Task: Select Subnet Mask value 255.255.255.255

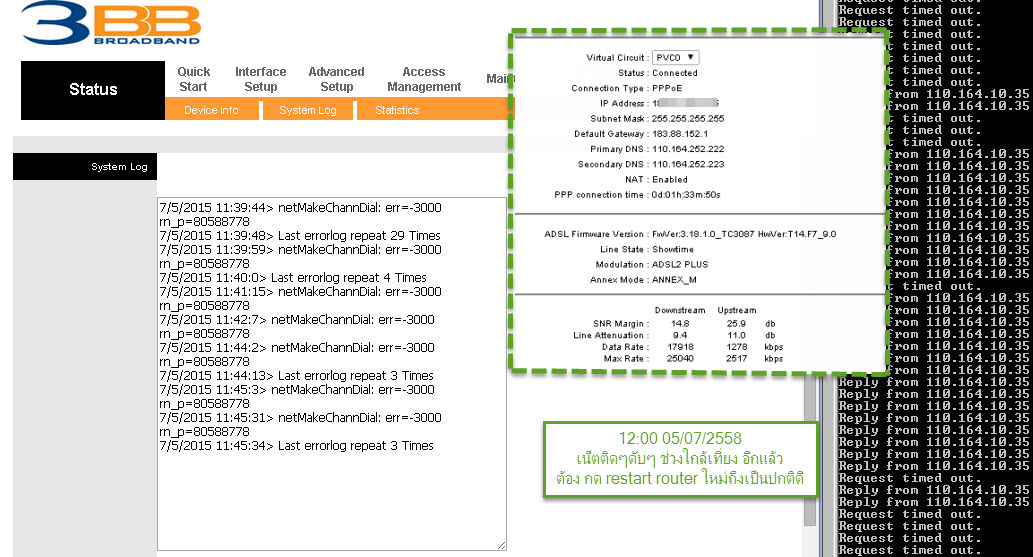Action: (x=688, y=119)
